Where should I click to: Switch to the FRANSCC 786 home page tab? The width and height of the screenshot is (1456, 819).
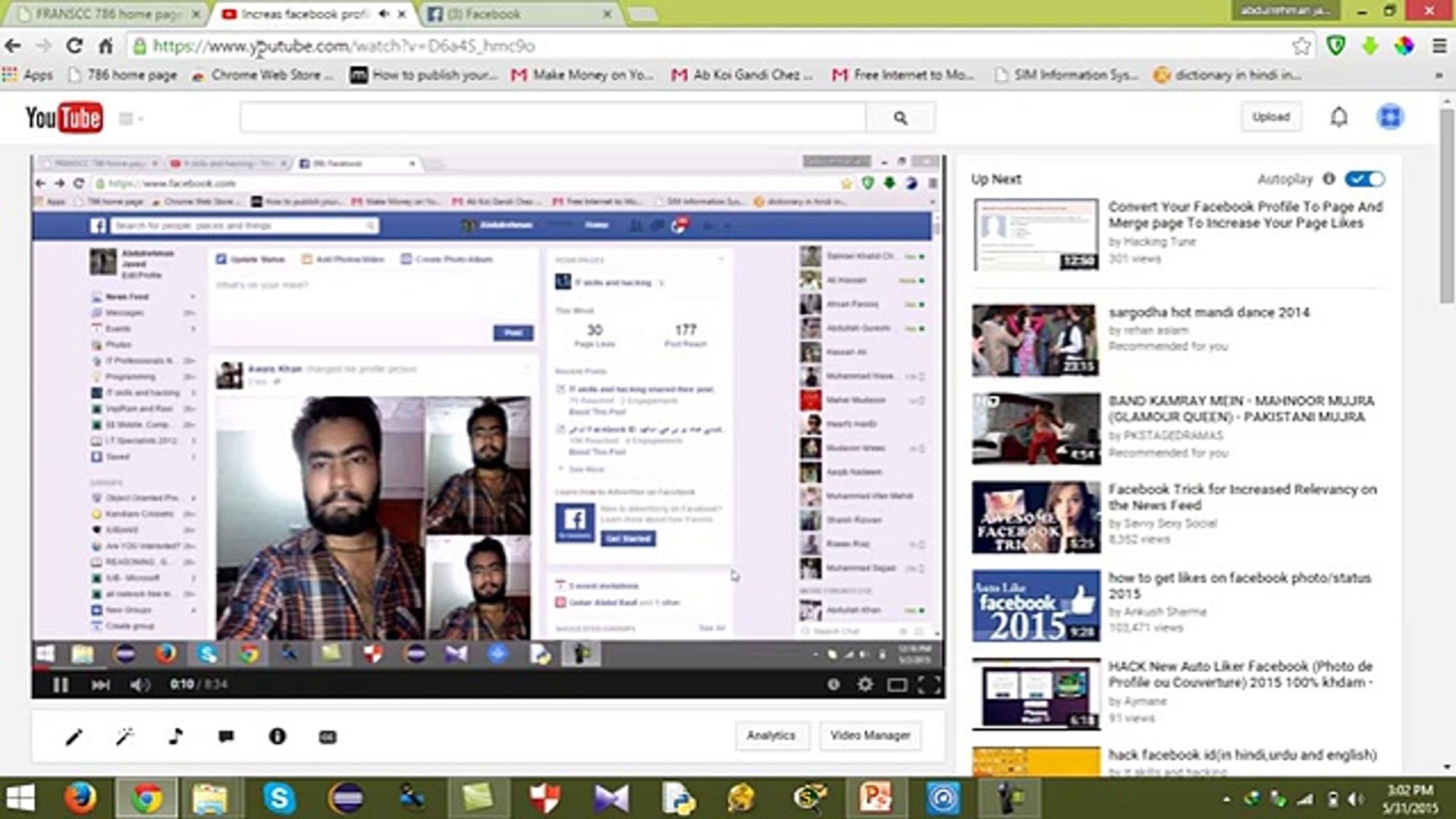click(106, 14)
